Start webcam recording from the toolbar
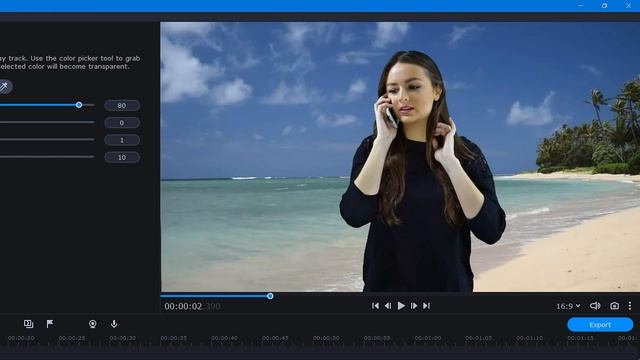This screenshot has width=640, height=360. [x=93, y=324]
